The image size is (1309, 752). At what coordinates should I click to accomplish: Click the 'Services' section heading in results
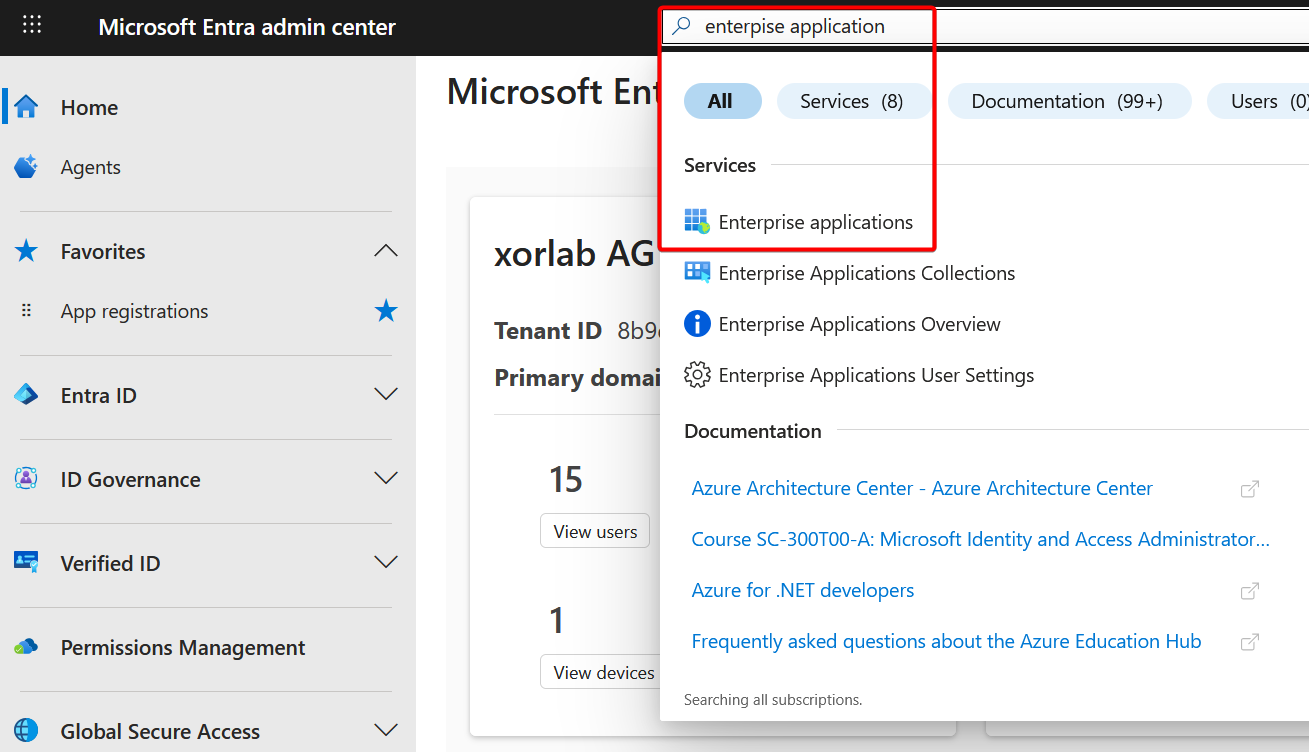[720, 165]
